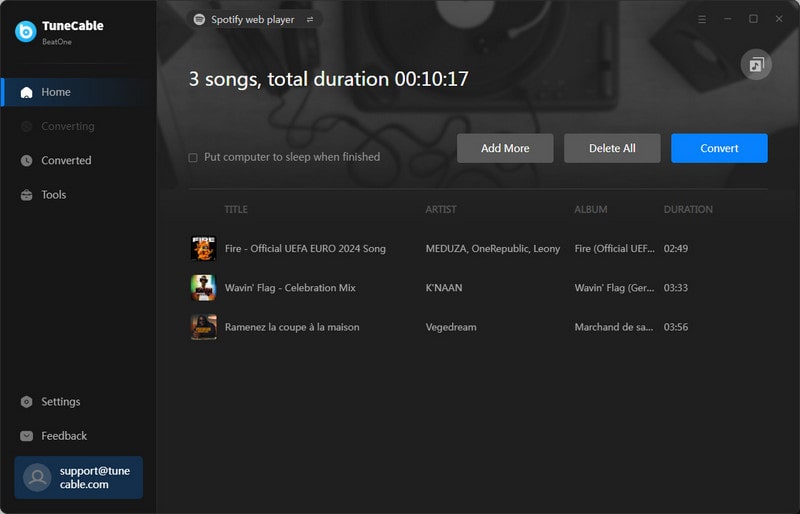The height and width of the screenshot is (514, 800).
Task: Maximize the TuneCable window
Action: click(x=753, y=19)
